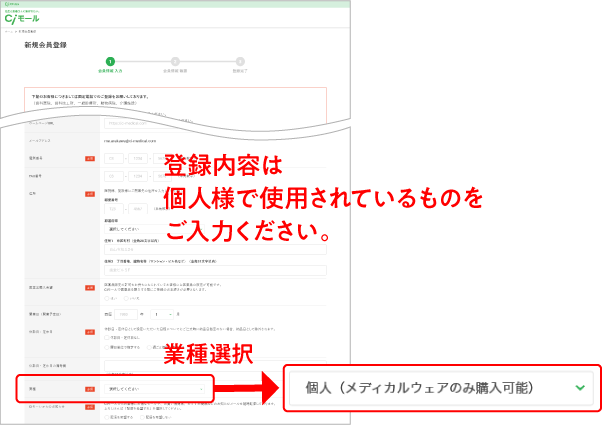Click the birth year input field
This screenshot has width=610, height=425.
[126, 314]
